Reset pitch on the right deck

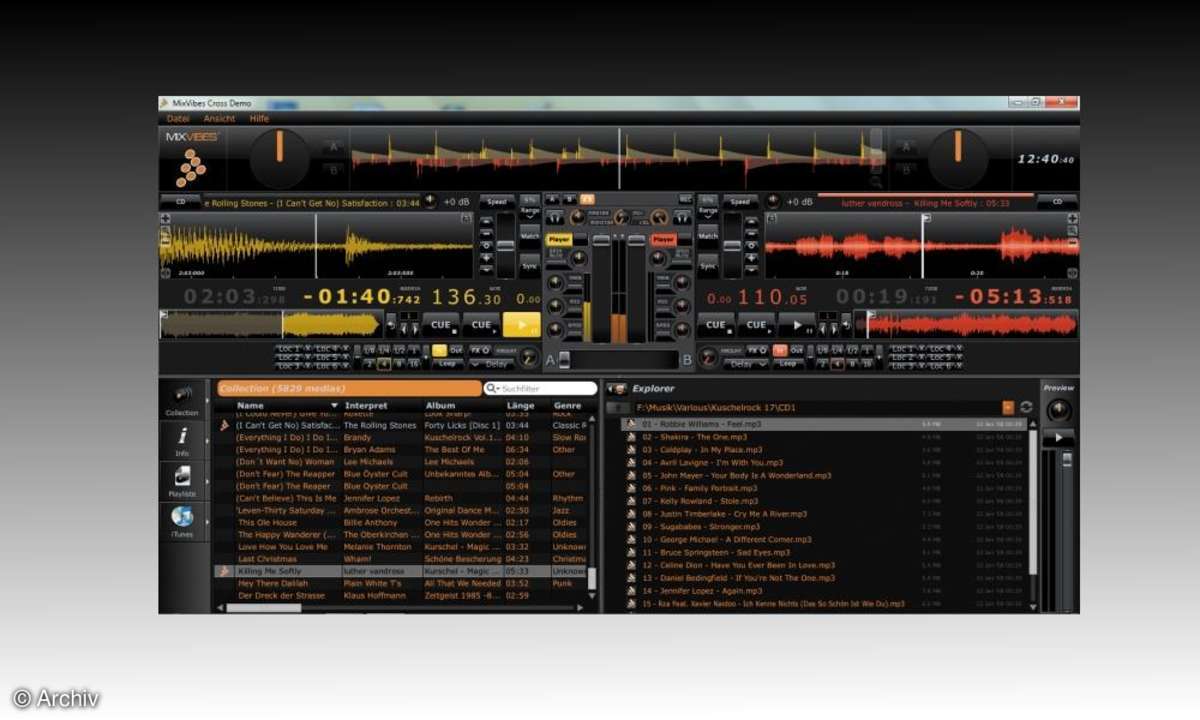(x=751, y=245)
